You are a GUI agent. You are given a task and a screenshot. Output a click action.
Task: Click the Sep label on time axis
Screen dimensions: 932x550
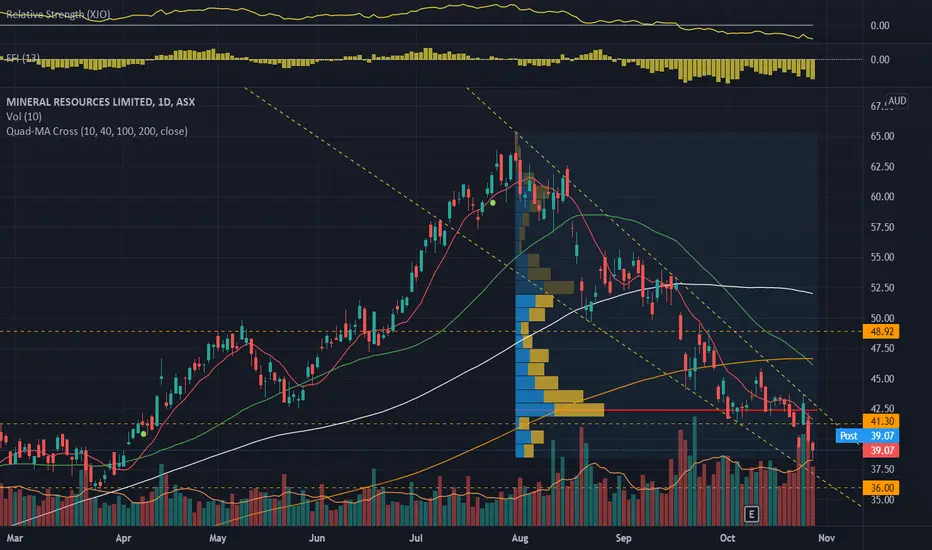[x=623, y=538]
